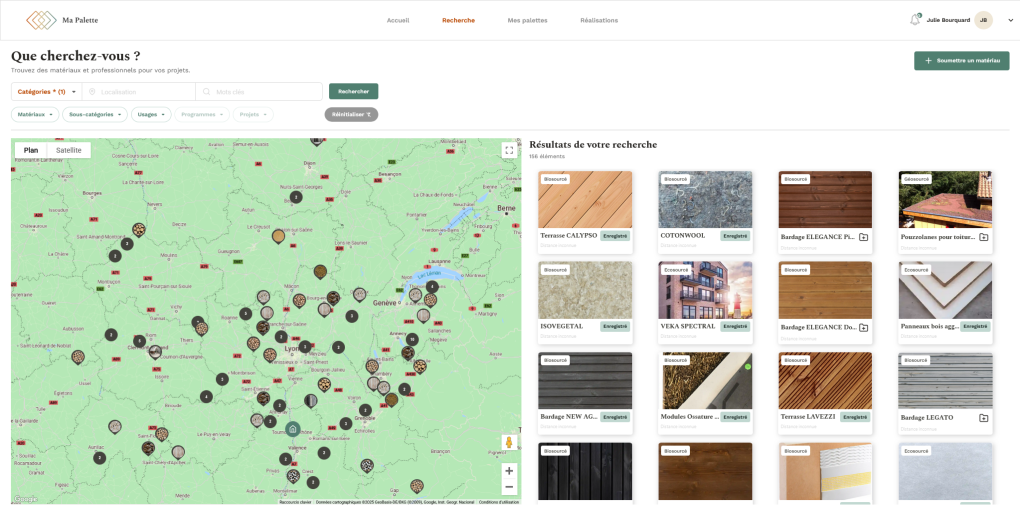Toggle Enregistré status on COTONWOOL card
This screenshot has width=1020, height=507.
735,237
